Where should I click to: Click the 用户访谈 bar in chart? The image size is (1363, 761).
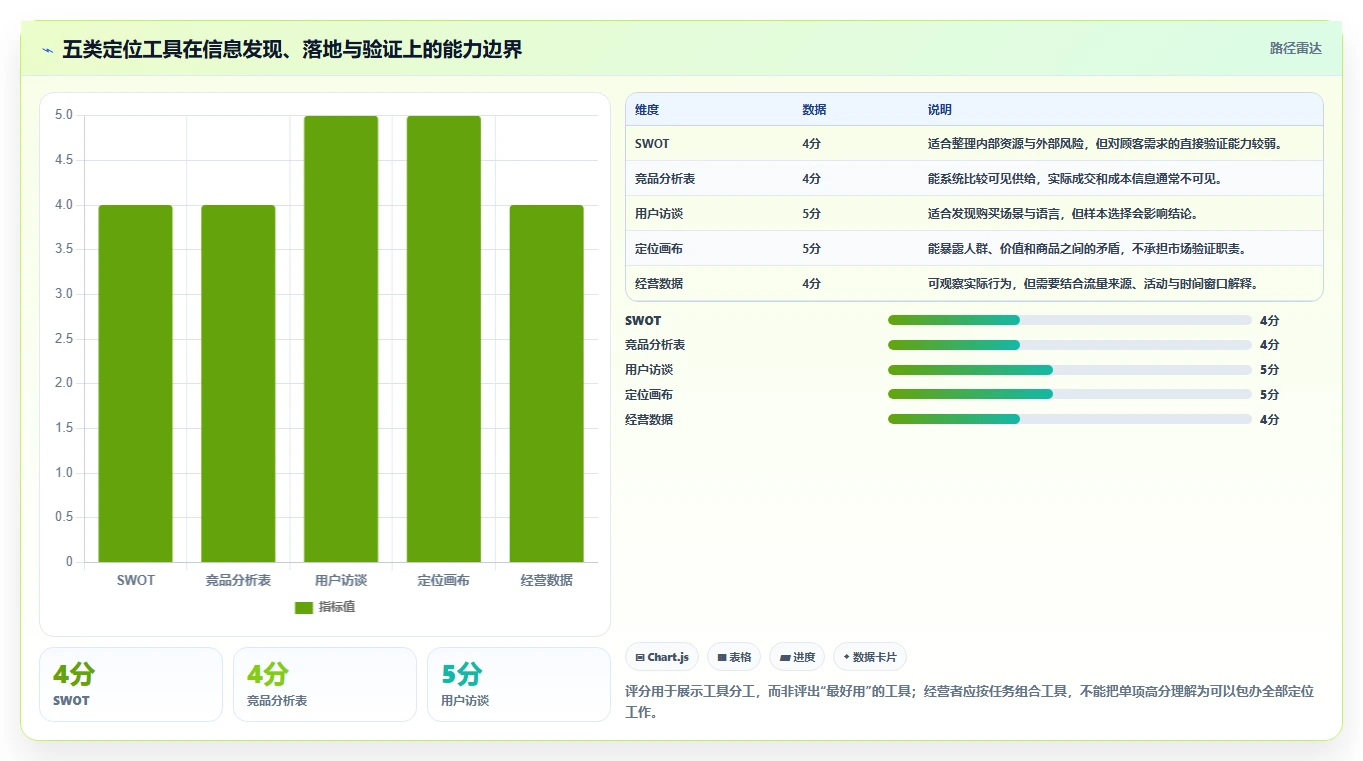341,339
